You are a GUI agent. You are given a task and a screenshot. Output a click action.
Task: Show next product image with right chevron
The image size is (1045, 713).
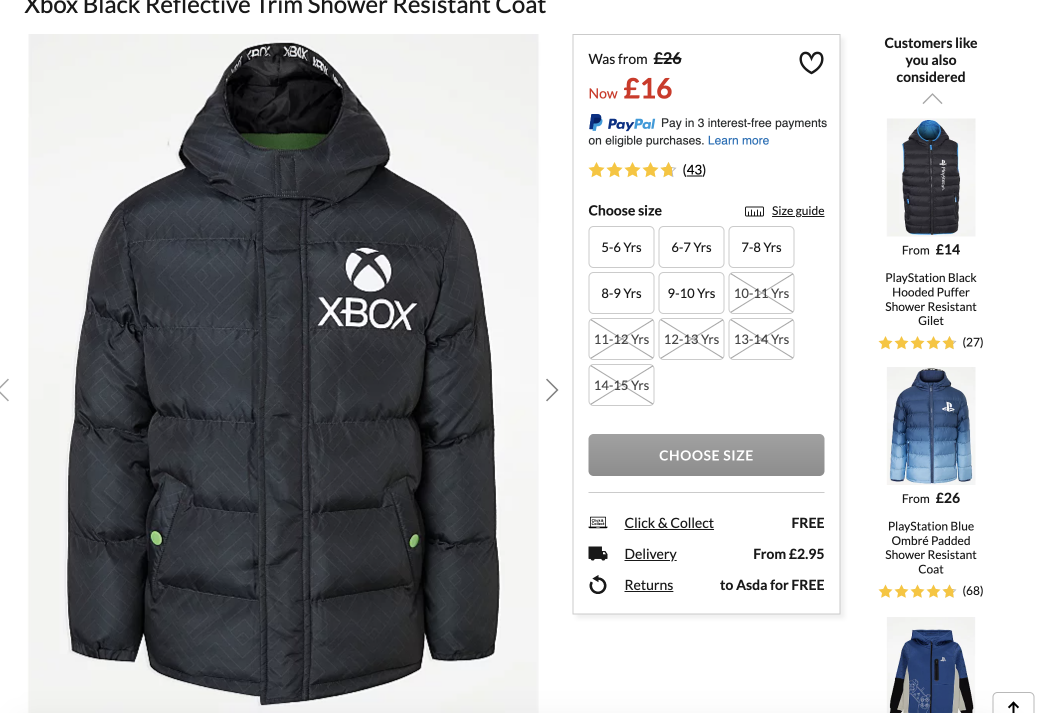[x=551, y=390]
